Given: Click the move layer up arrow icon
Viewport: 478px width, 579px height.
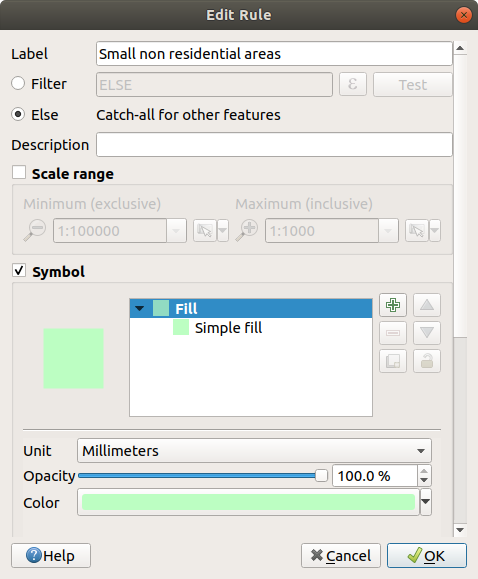Looking at the screenshot, I should (x=427, y=305).
